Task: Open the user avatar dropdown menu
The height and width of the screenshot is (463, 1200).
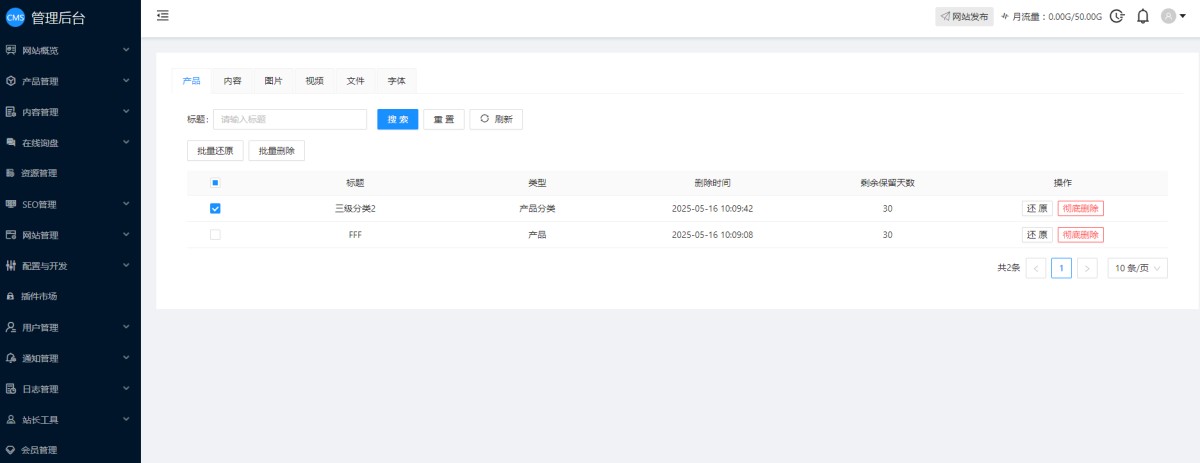Action: coord(1174,17)
